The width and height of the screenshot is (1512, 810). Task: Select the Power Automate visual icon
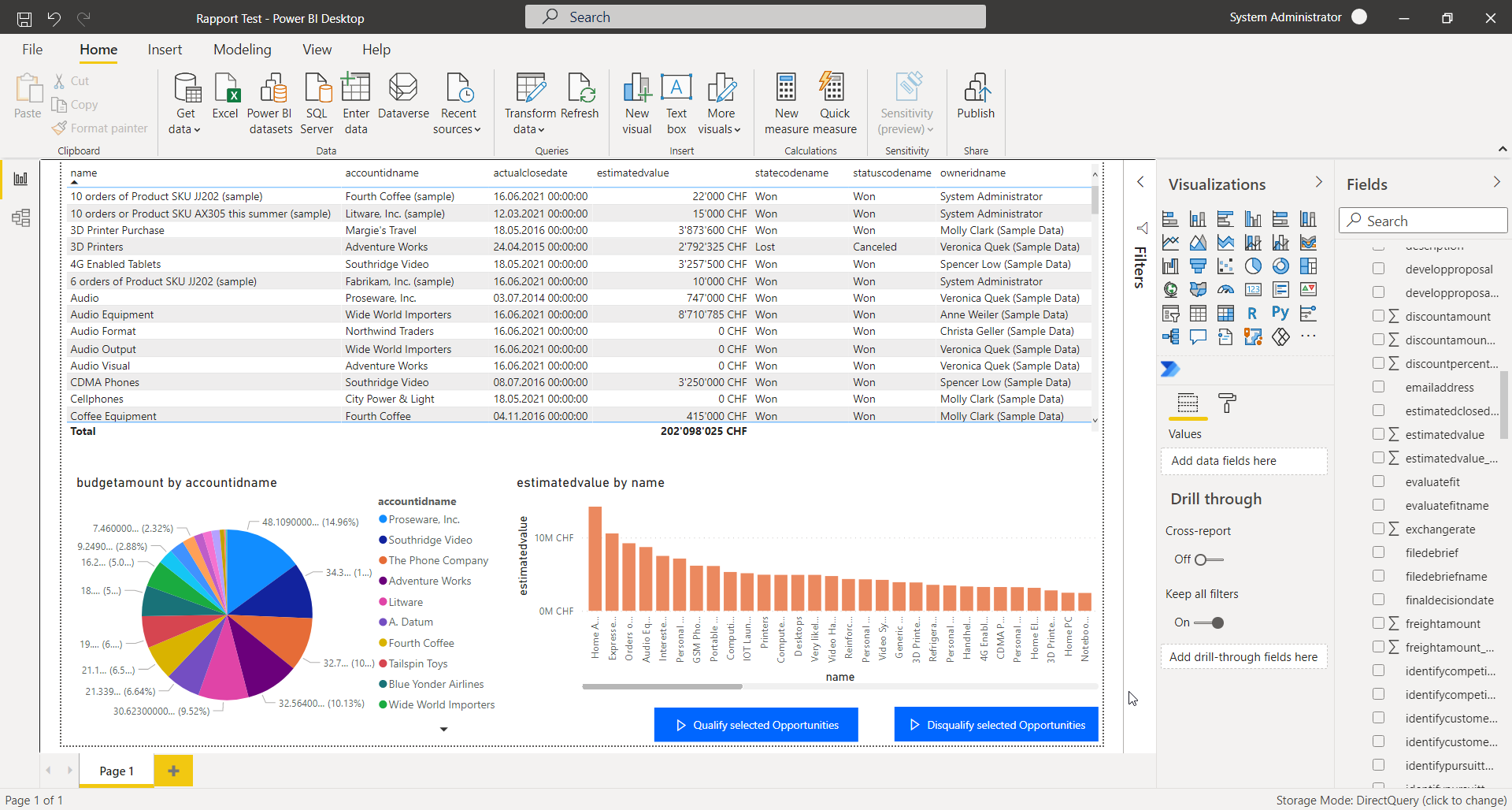click(x=1170, y=369)
